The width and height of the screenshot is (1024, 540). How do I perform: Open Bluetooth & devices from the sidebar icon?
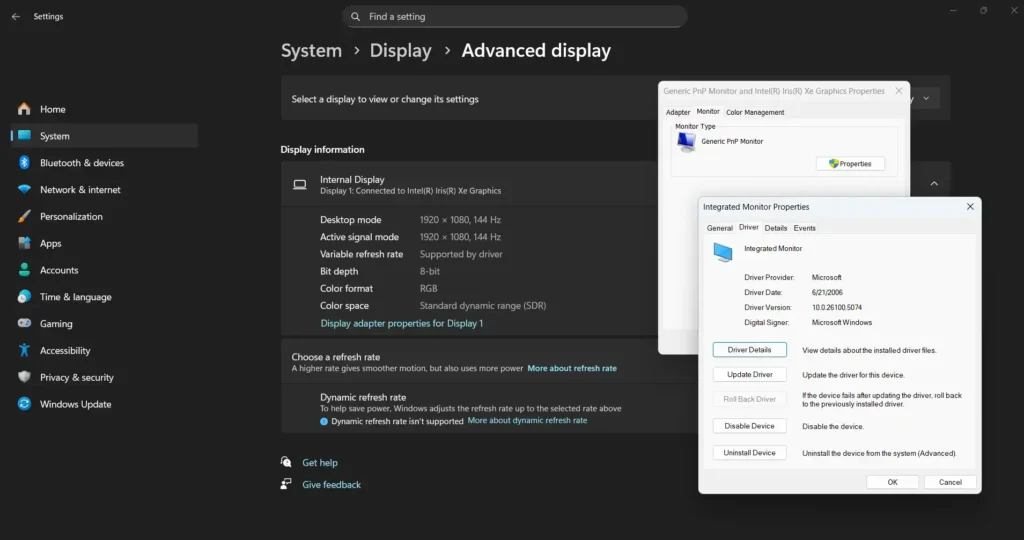click(x=24, y=163)
